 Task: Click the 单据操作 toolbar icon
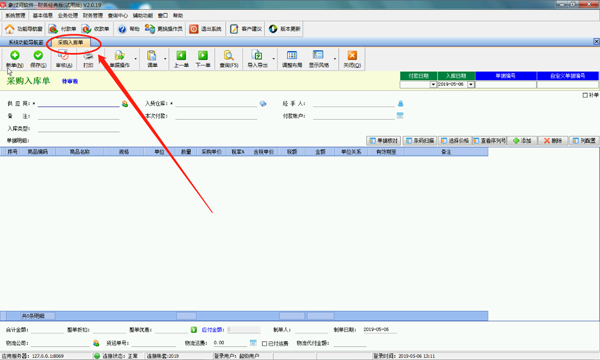(119, 56)
